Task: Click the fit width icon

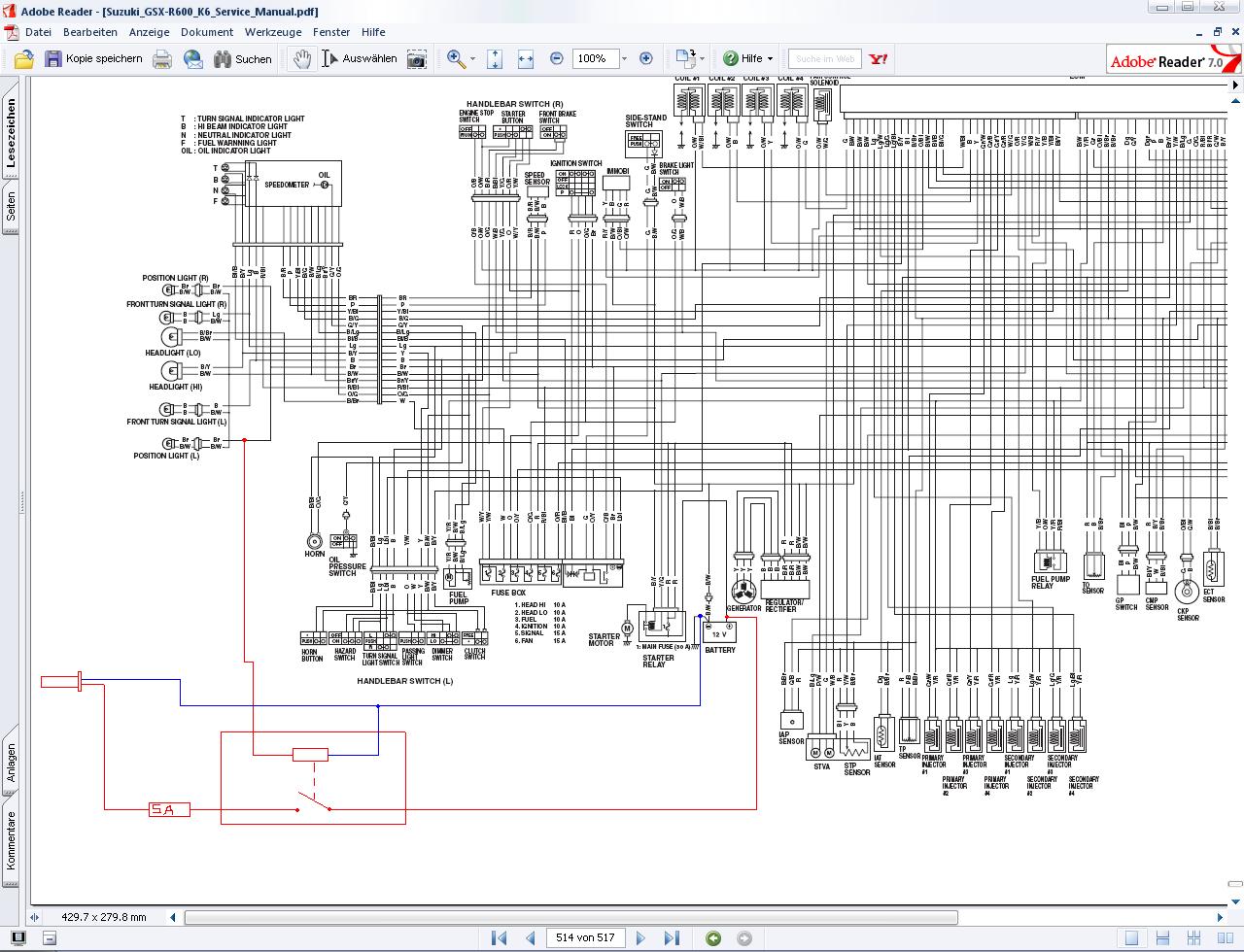Action: [526, 59]
